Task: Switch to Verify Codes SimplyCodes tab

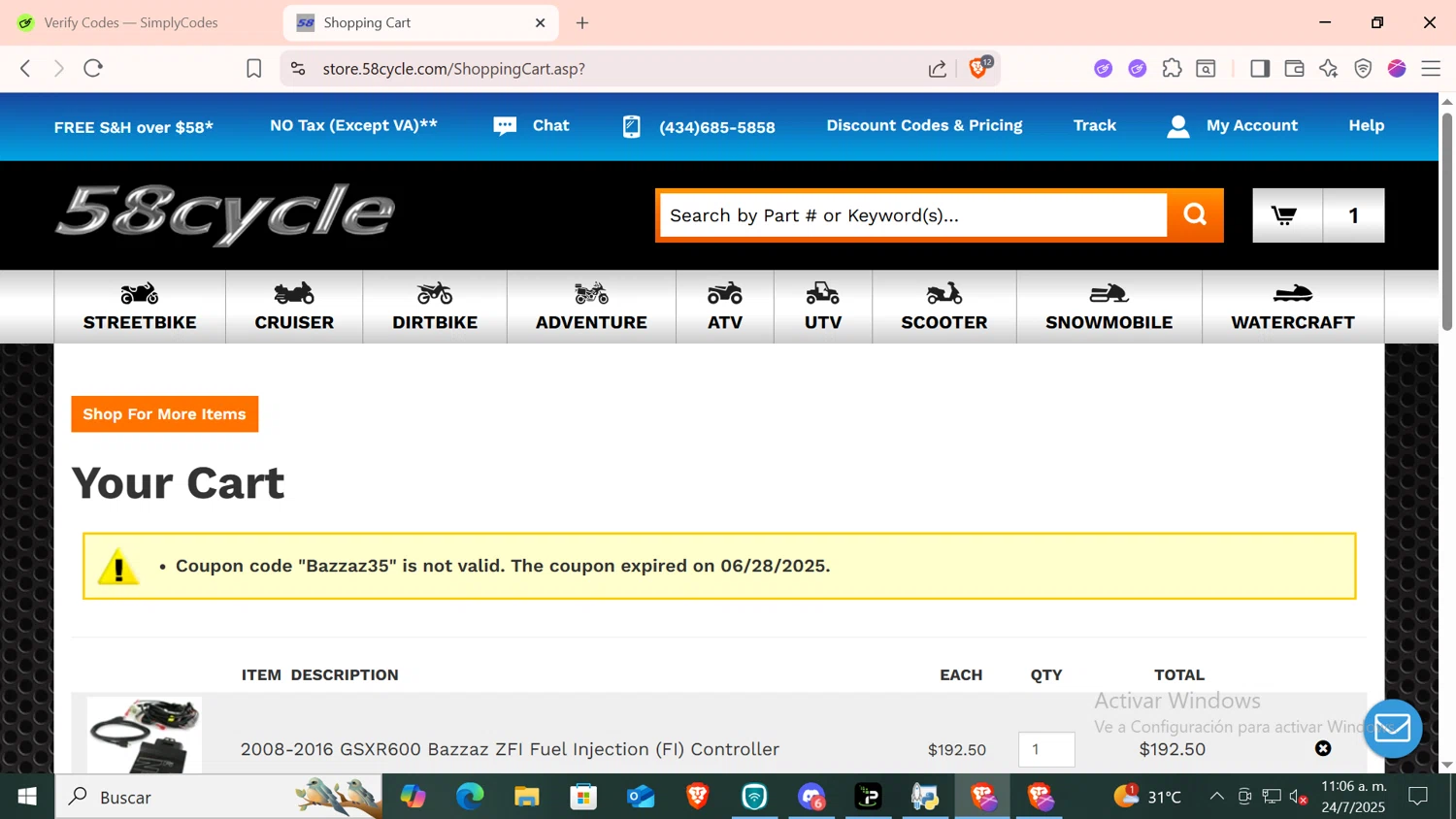Action: click(x=130, y=22)
